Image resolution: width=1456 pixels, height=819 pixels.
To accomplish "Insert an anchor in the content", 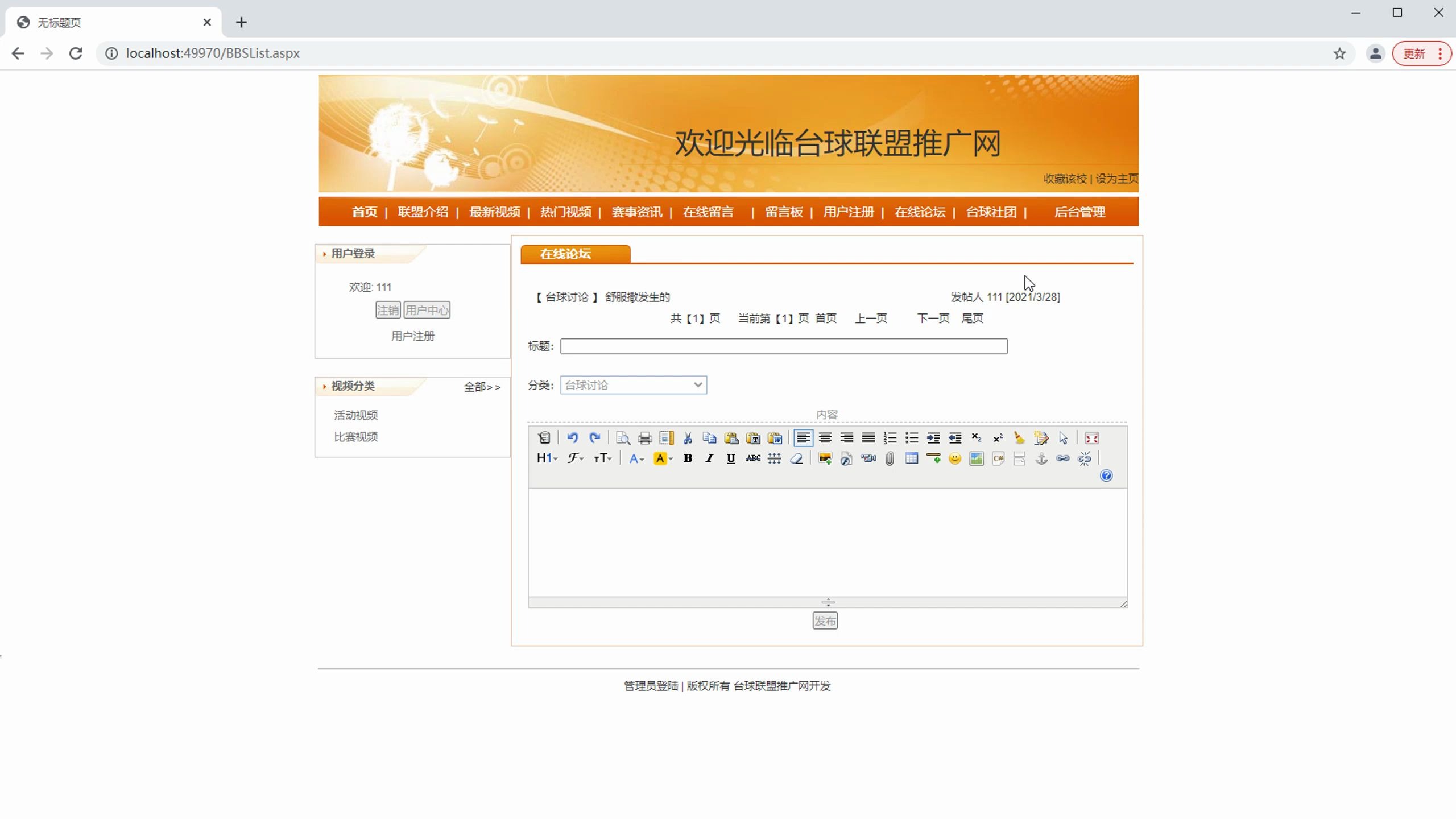I will coord(1041,458).
